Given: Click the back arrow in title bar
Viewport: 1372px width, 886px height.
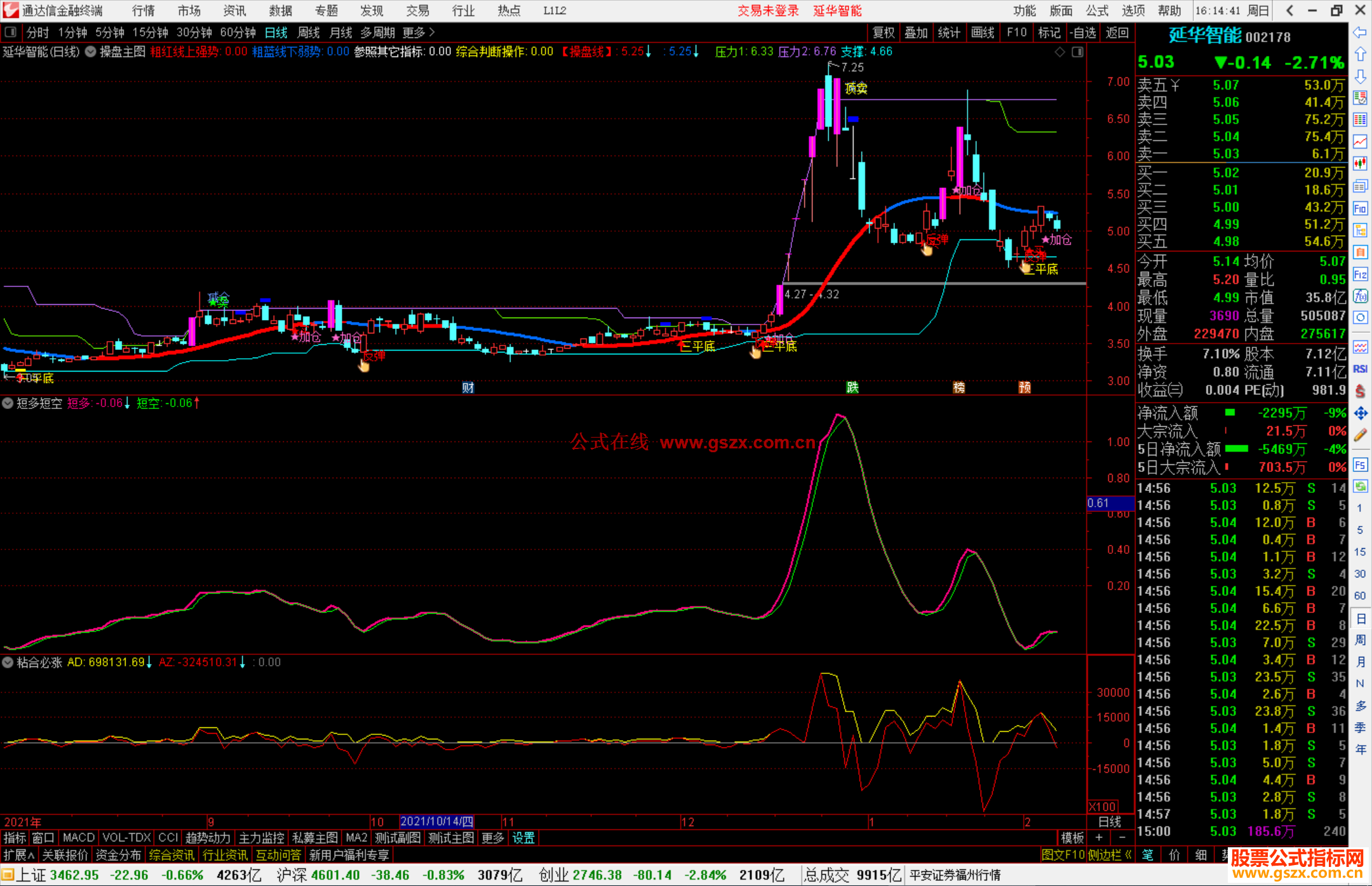Looking at the screenshot, I should pos(1289,10).
